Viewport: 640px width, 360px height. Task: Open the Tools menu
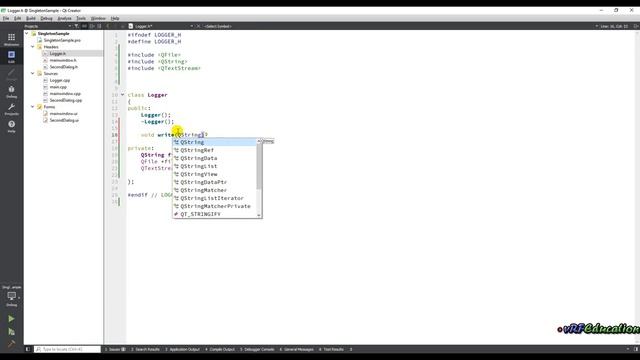pos(81,18)
